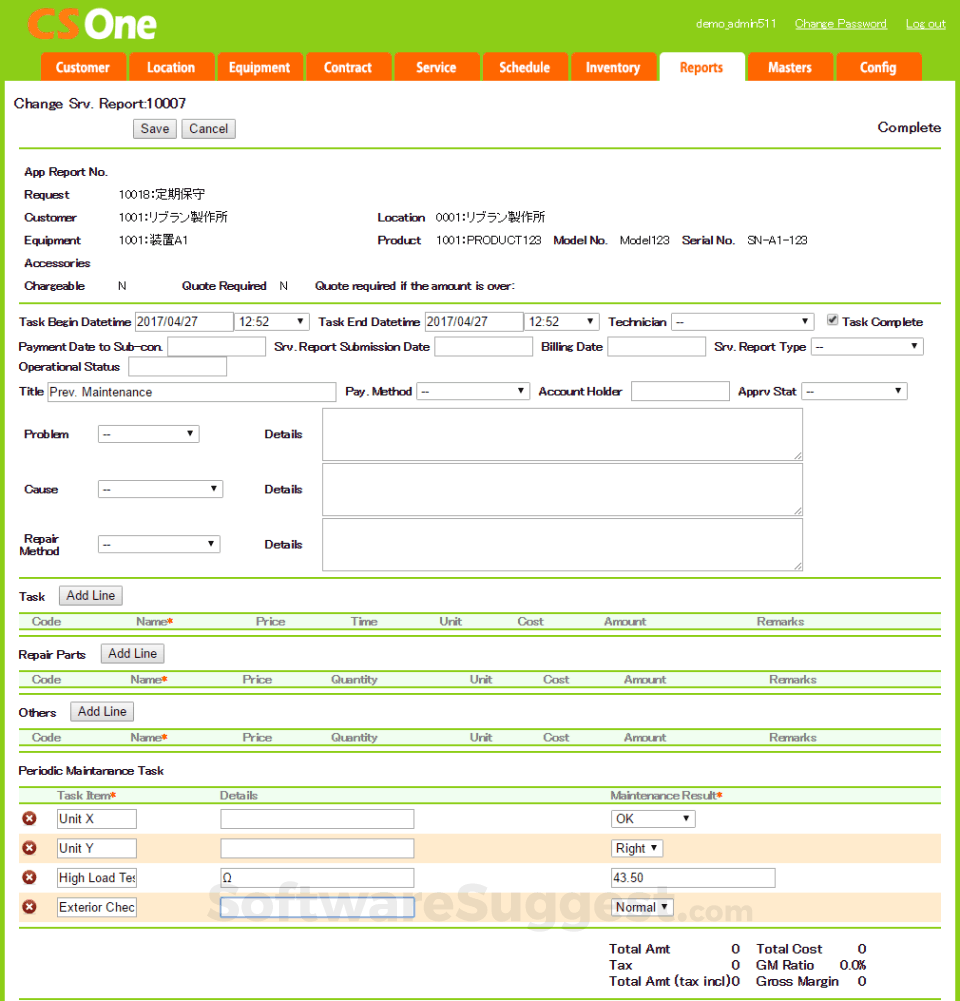This screenshot has width=960, height=1001.
Task: Save the service report
Action: tap(154, 128)
